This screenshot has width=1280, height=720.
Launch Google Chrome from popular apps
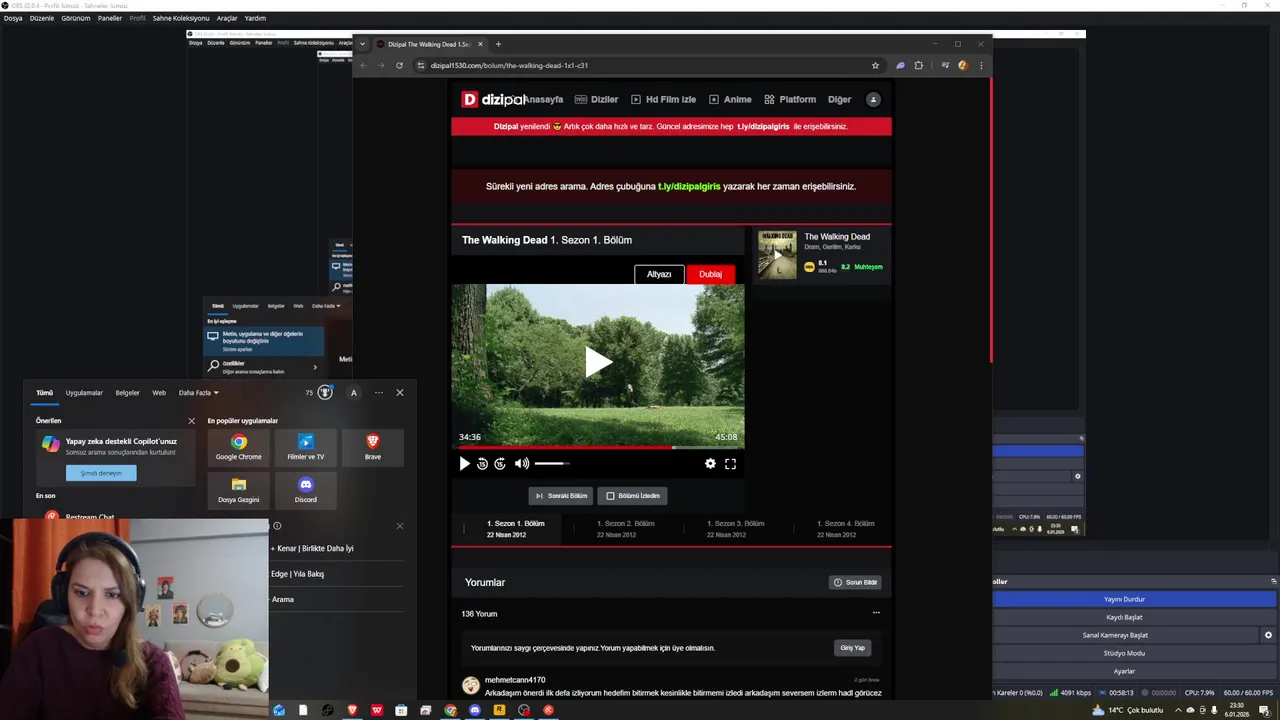pos(239,447)
